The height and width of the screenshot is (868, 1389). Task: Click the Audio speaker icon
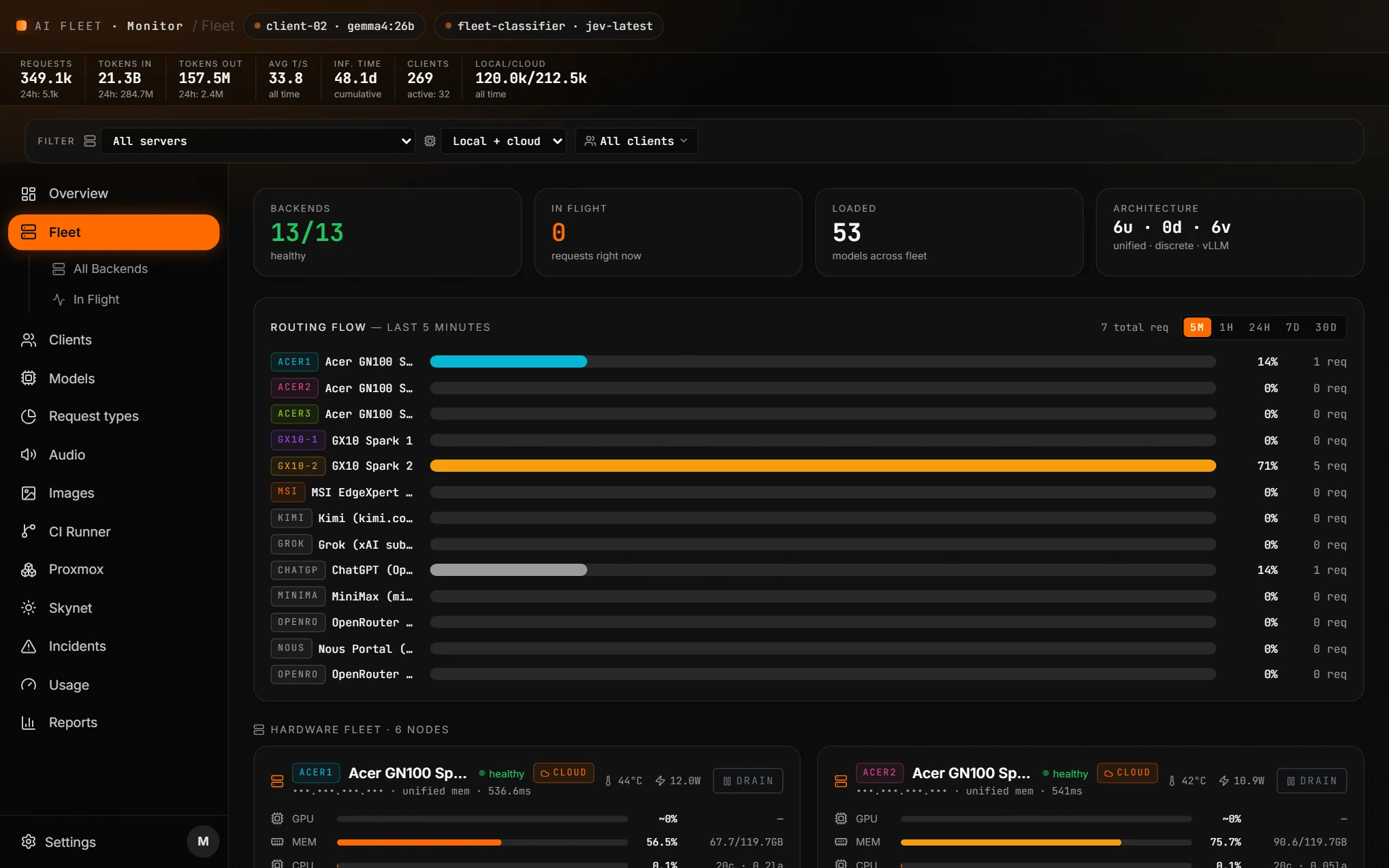coord(29,455)
